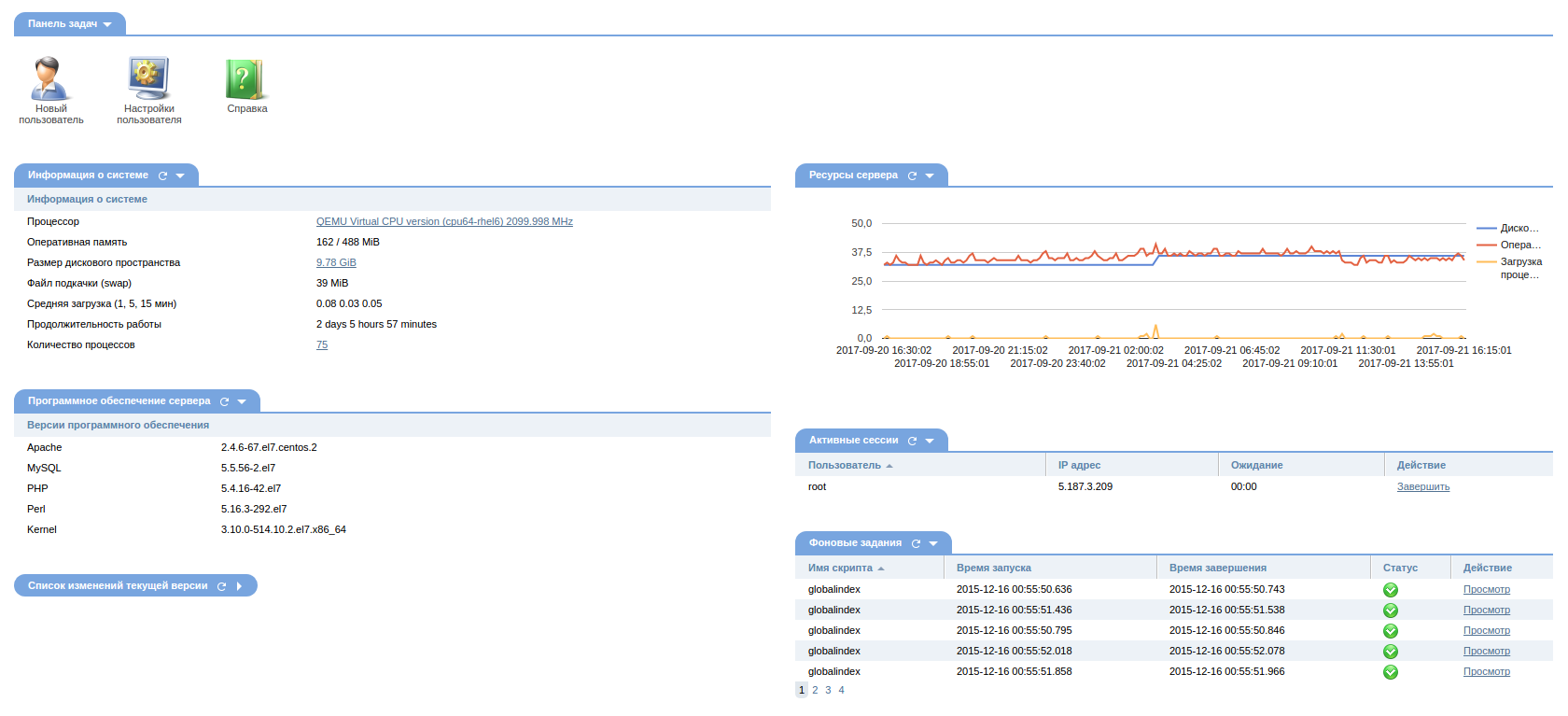Click memory value 162 / 488 MiB
Screen dimensions: 1568x716
(x=348, y=243)
